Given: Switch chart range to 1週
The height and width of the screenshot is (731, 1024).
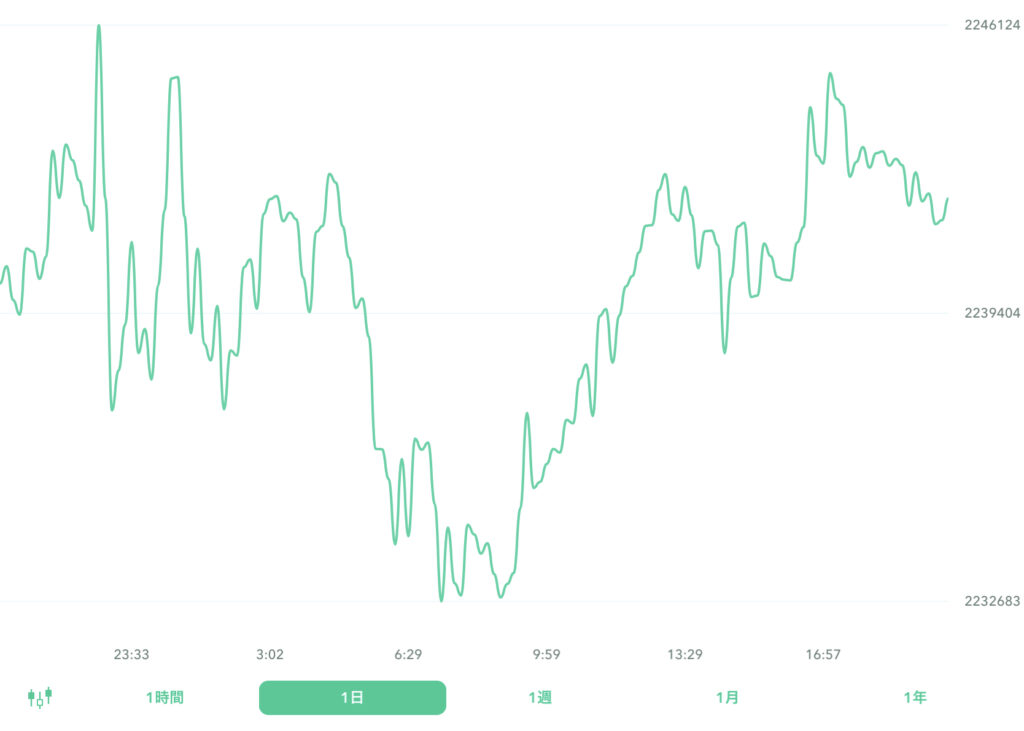Looking at the screenshot, I should coord(540,698).
